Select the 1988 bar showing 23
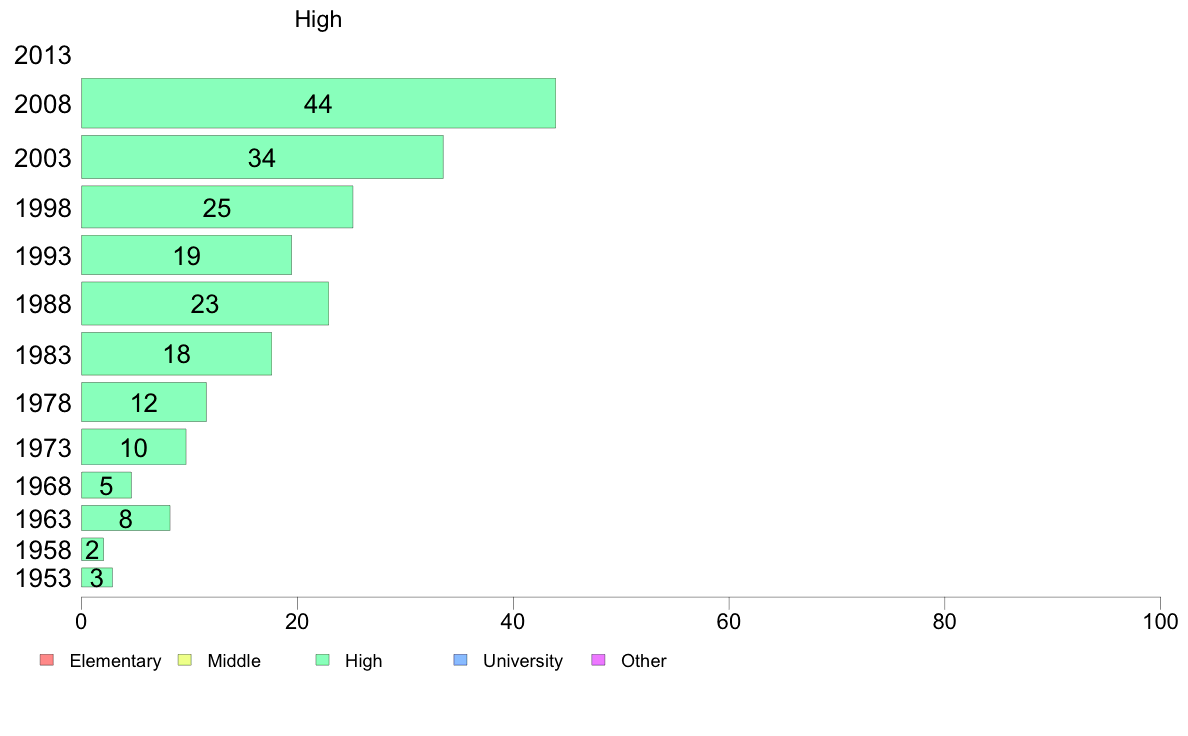 (205, 304)
